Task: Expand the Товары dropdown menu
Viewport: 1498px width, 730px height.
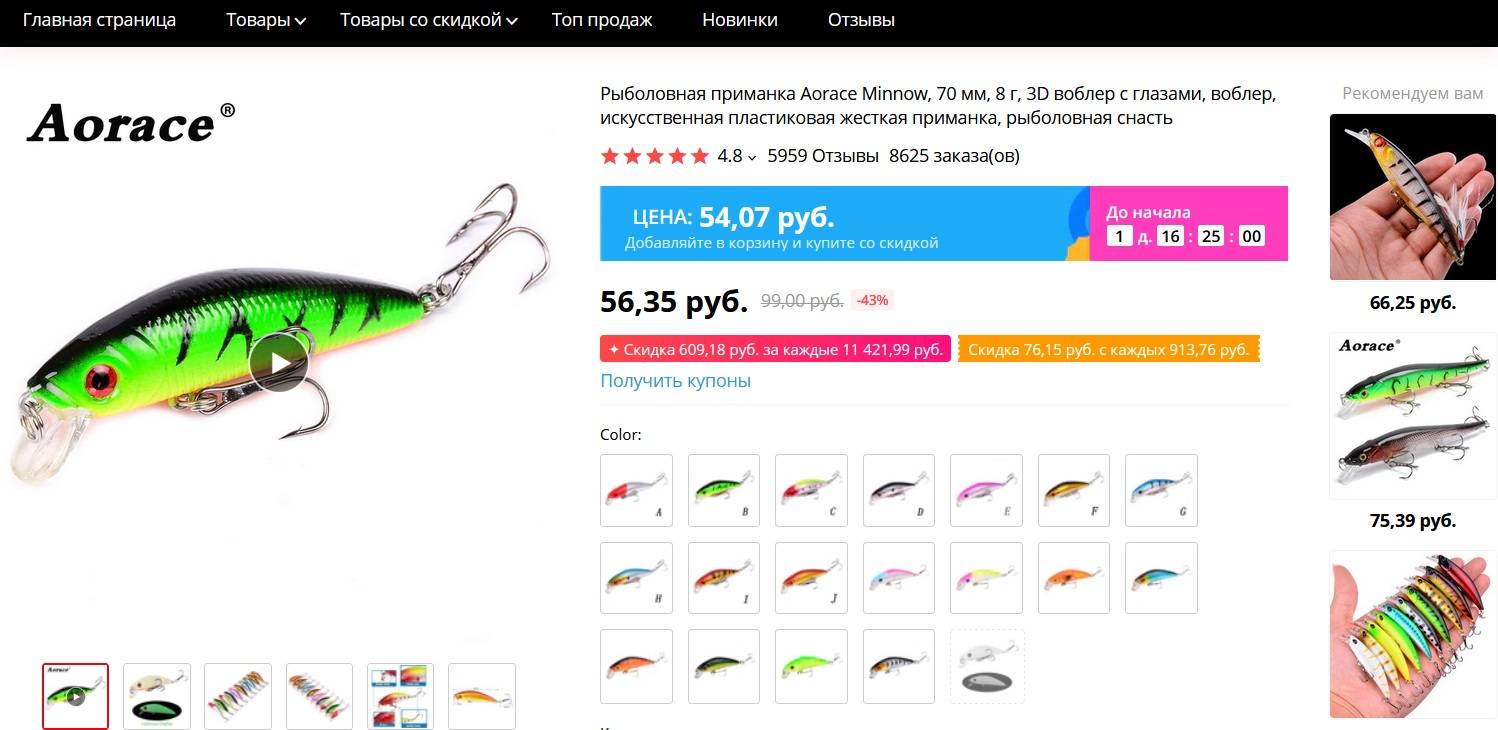Action: point(265,20)
